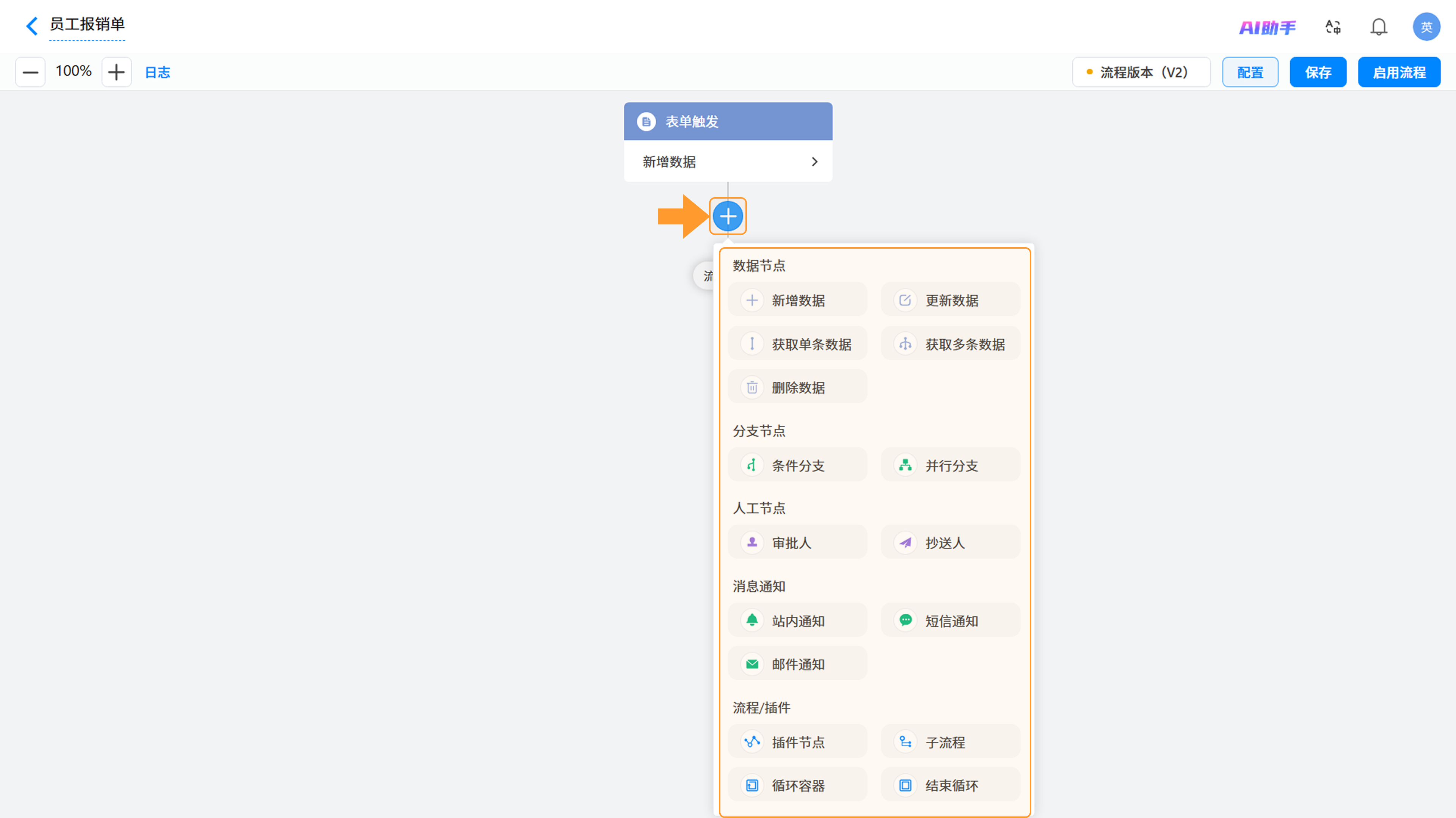Viewport: 1456px width, 818px height.
Task: Click the 抄送人 paper-plane icon
Action: pyautogui.click(x=905, y=542)
